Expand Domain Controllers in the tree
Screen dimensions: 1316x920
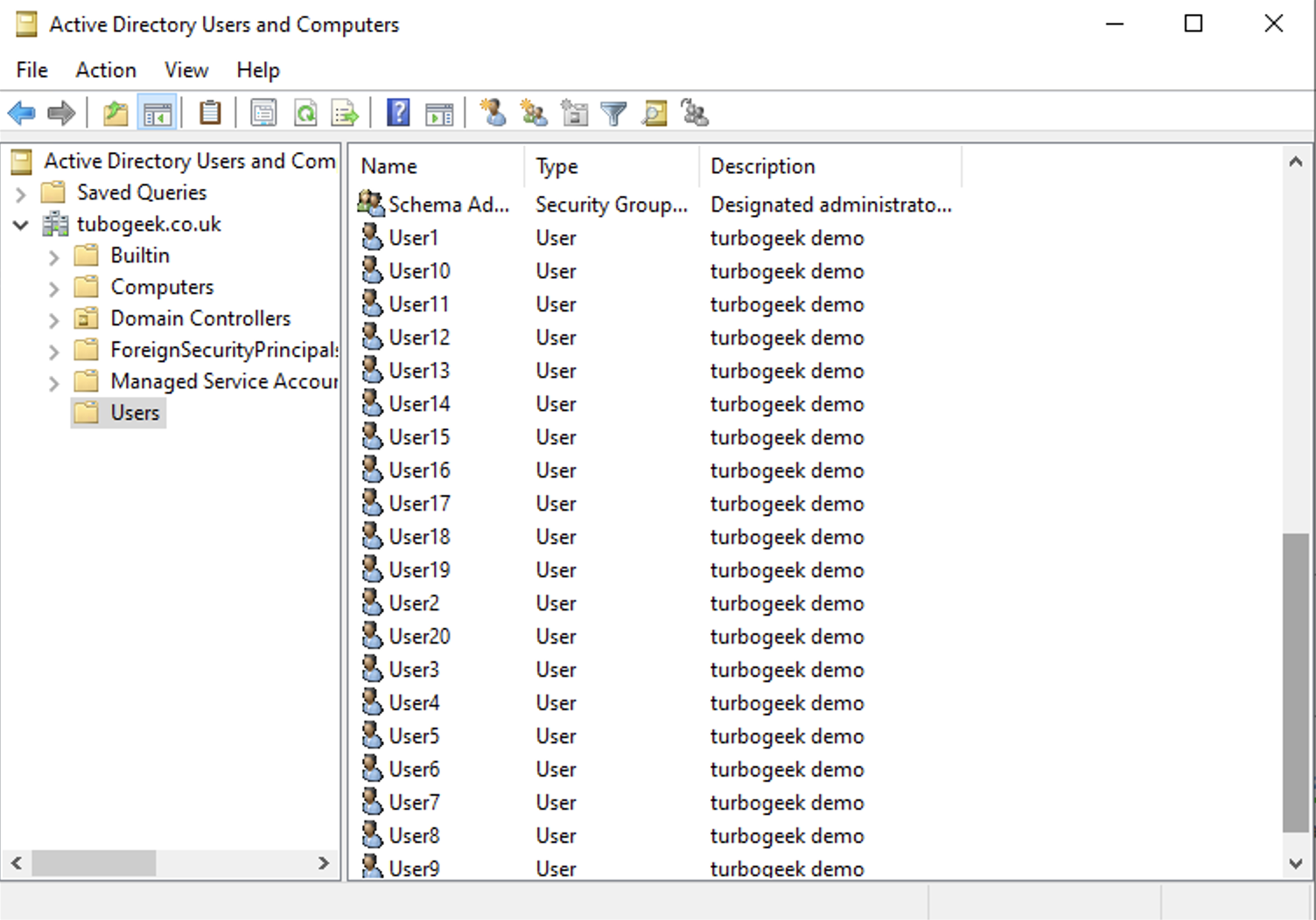(54, 318)
